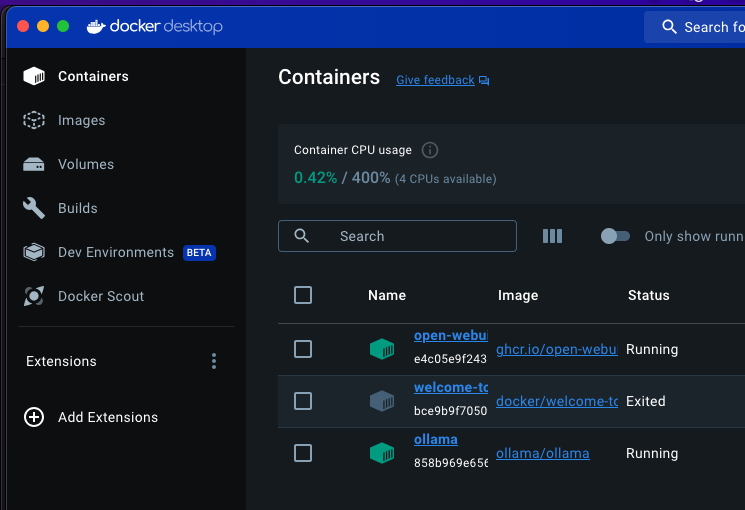The height and width of the screenshot is (510, 745).
Task: Click container ID 858b969e656
Action: (x=450, y=463)
